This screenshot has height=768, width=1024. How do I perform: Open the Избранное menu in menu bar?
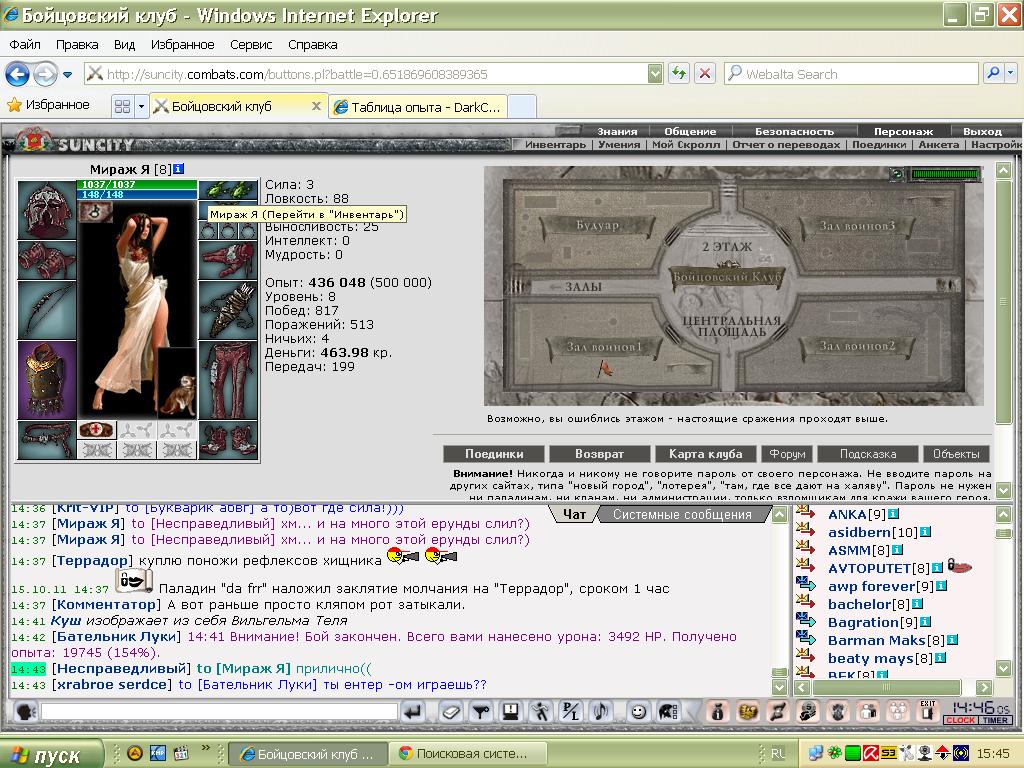[182, 44]
